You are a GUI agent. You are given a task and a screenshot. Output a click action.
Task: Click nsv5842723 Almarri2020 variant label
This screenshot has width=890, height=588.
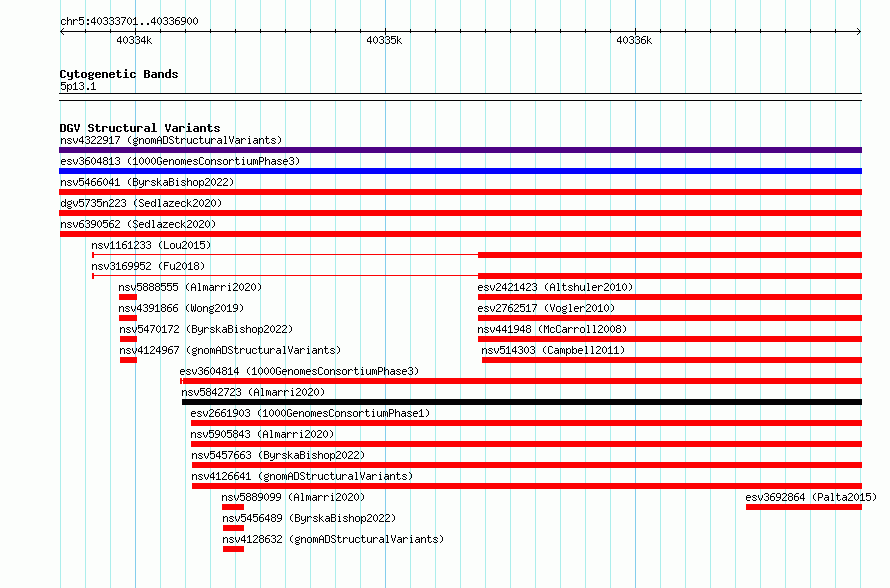tap(253, 392)
